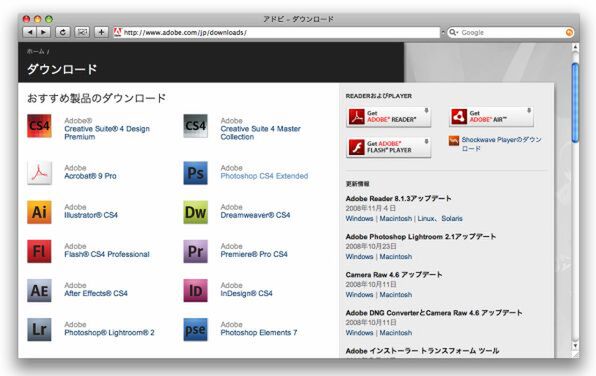Click Windows under DNG Converter update
The width and height of the screenshot is (596, 376).
pyautogui.click(x=359, y=333)
